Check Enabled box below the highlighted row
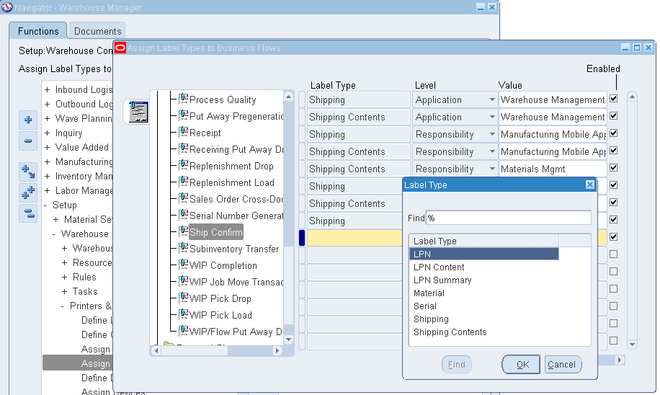The height and width of the screenshot is (395, 660). click(614, 254)
